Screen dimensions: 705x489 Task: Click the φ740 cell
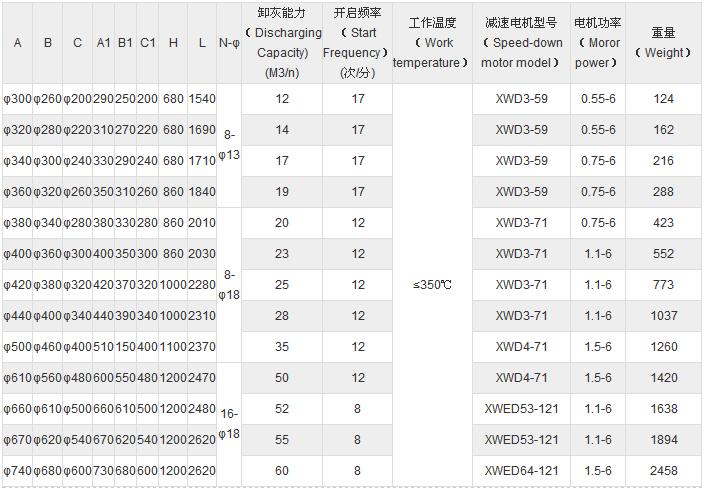[18, 471]
